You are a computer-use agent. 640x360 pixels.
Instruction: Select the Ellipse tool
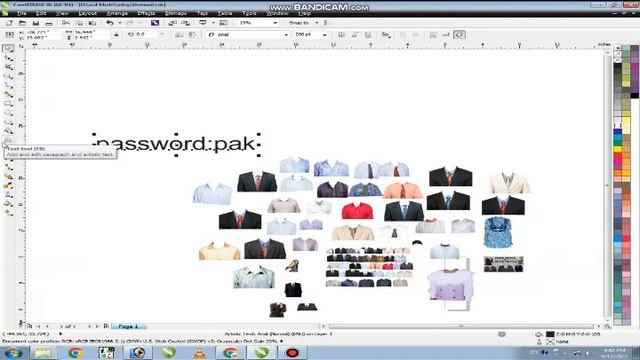[x=8, y=113]
